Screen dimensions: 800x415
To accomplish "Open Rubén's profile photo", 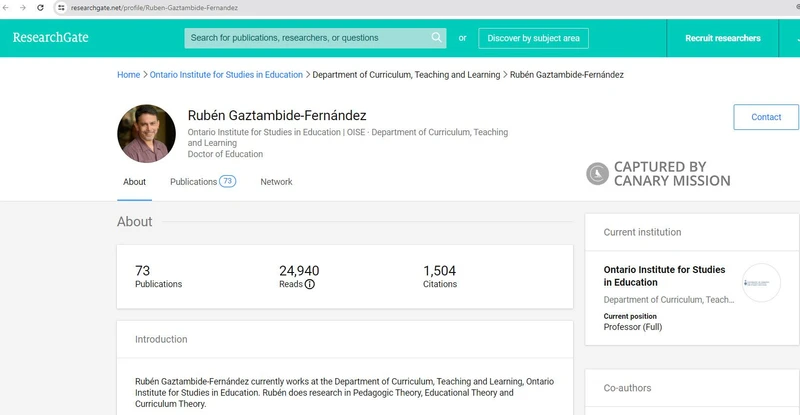I will coord(146,134).
